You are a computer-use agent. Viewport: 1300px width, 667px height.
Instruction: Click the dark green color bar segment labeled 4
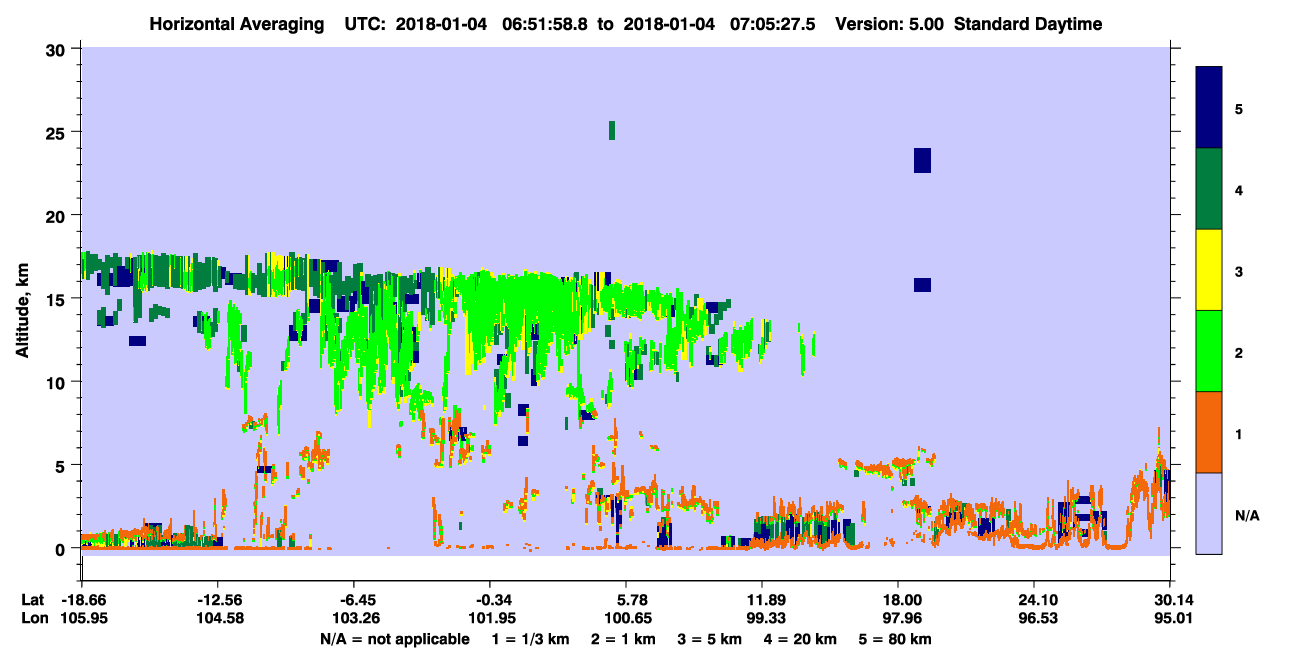click(x=1209, y=188)
